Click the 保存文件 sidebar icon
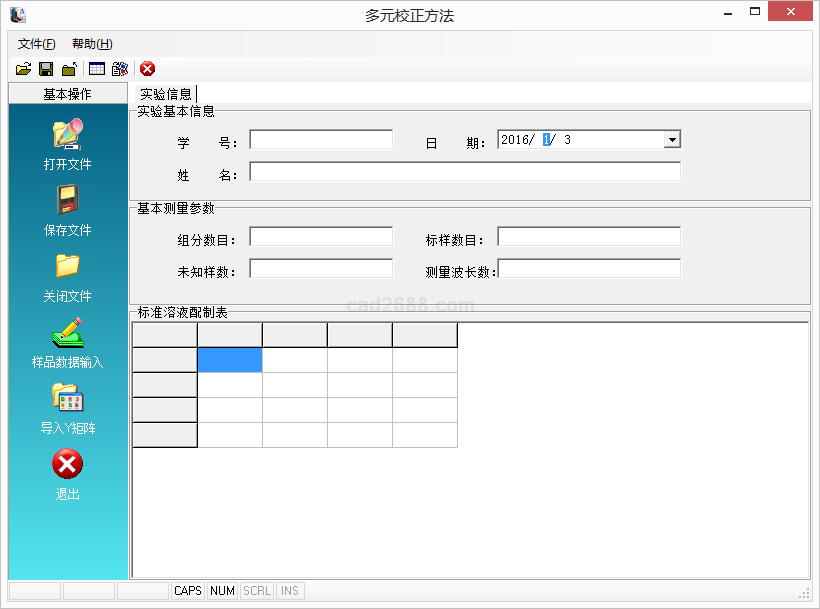This screenshot has height=609, width=820. click(x=67, y=200)
